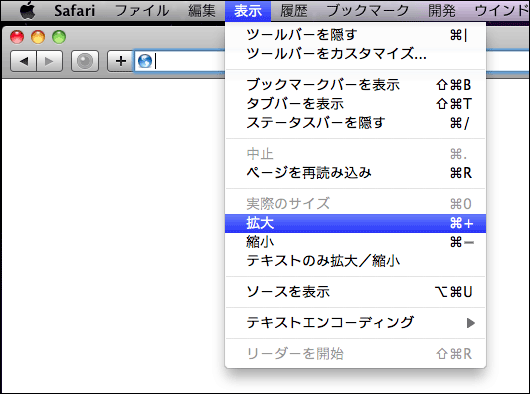
Task: Click the round grey toolbar button
Action: (85, 61)
